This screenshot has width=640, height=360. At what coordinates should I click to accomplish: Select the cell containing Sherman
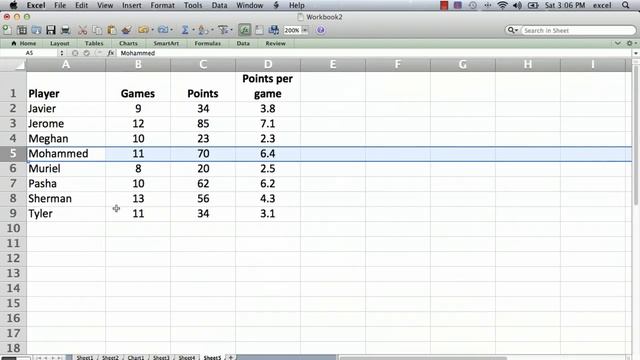[66, 198]
